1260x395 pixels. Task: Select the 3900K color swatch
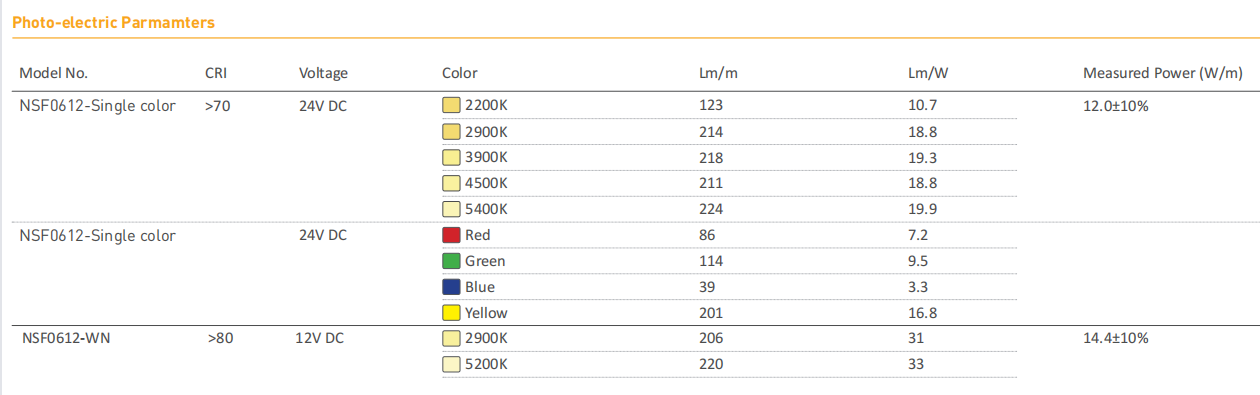(451, 157)
